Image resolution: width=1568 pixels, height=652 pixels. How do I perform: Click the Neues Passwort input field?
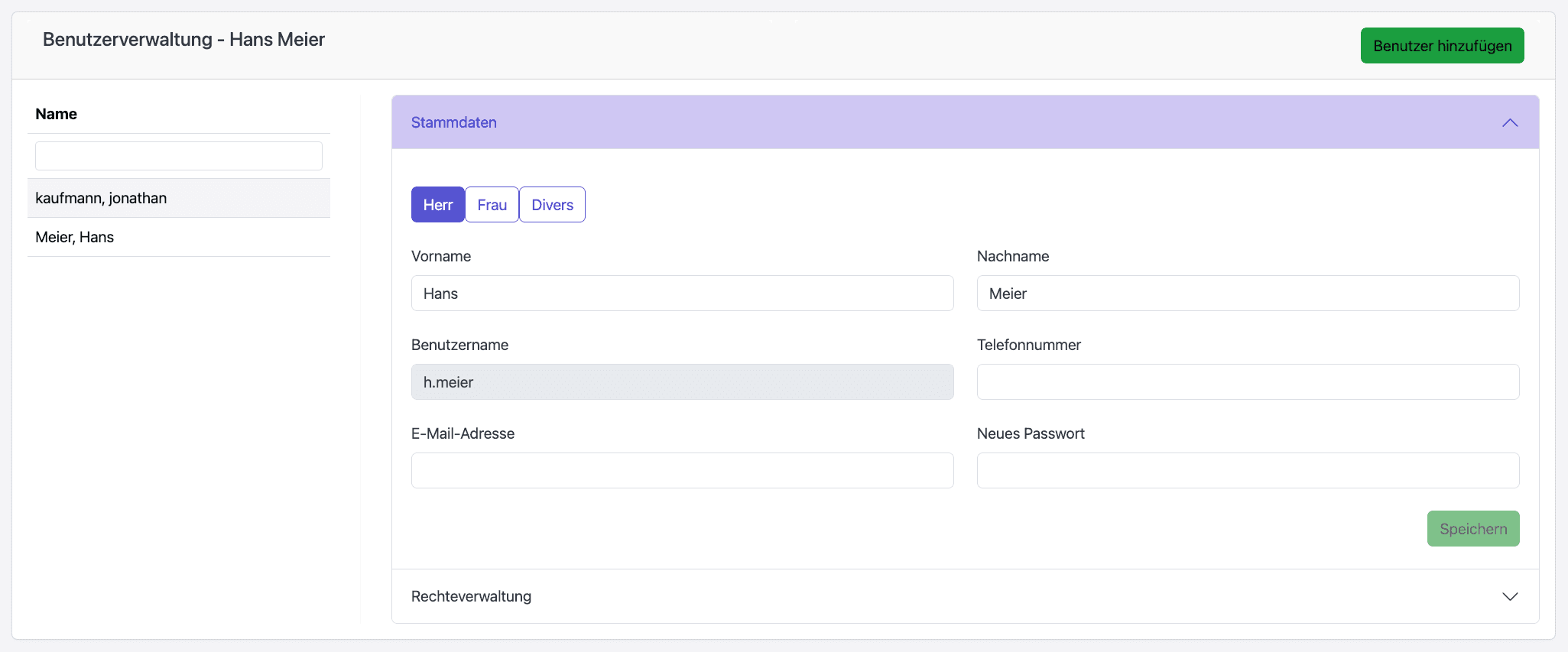click(1248, 471)
